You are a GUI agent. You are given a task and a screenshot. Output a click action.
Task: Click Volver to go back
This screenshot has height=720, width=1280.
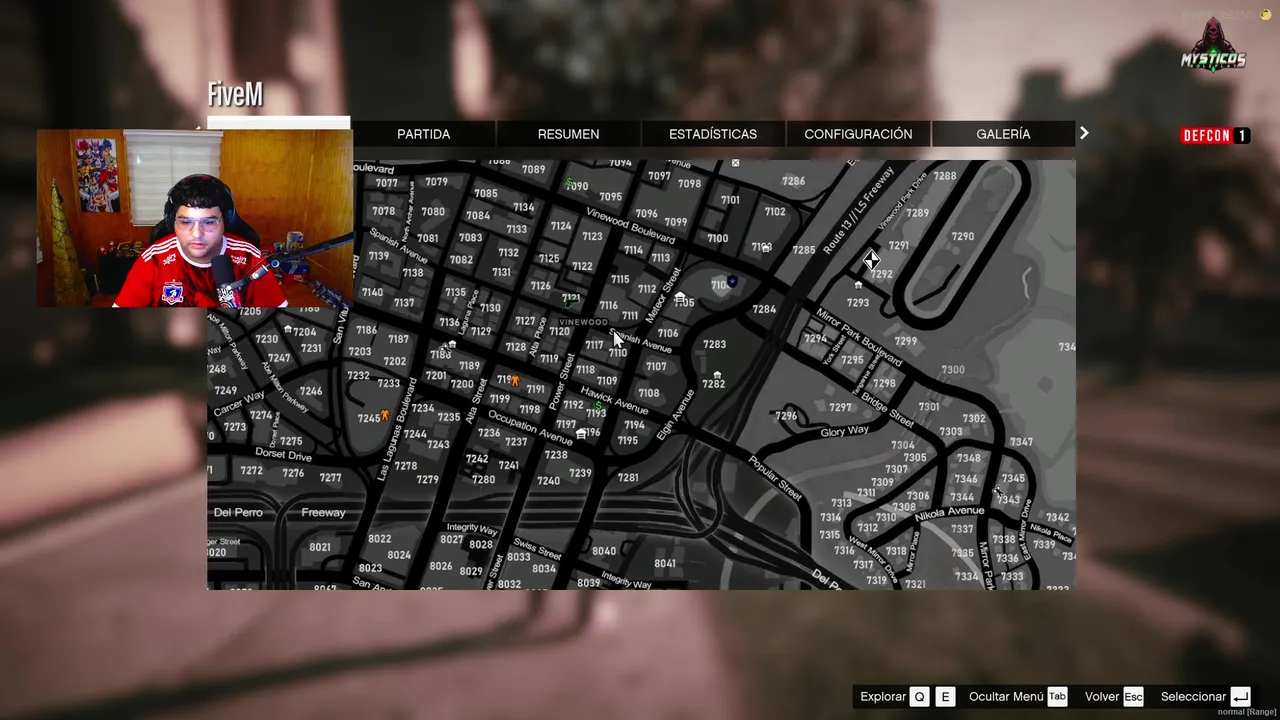[x=1102, y=697]
